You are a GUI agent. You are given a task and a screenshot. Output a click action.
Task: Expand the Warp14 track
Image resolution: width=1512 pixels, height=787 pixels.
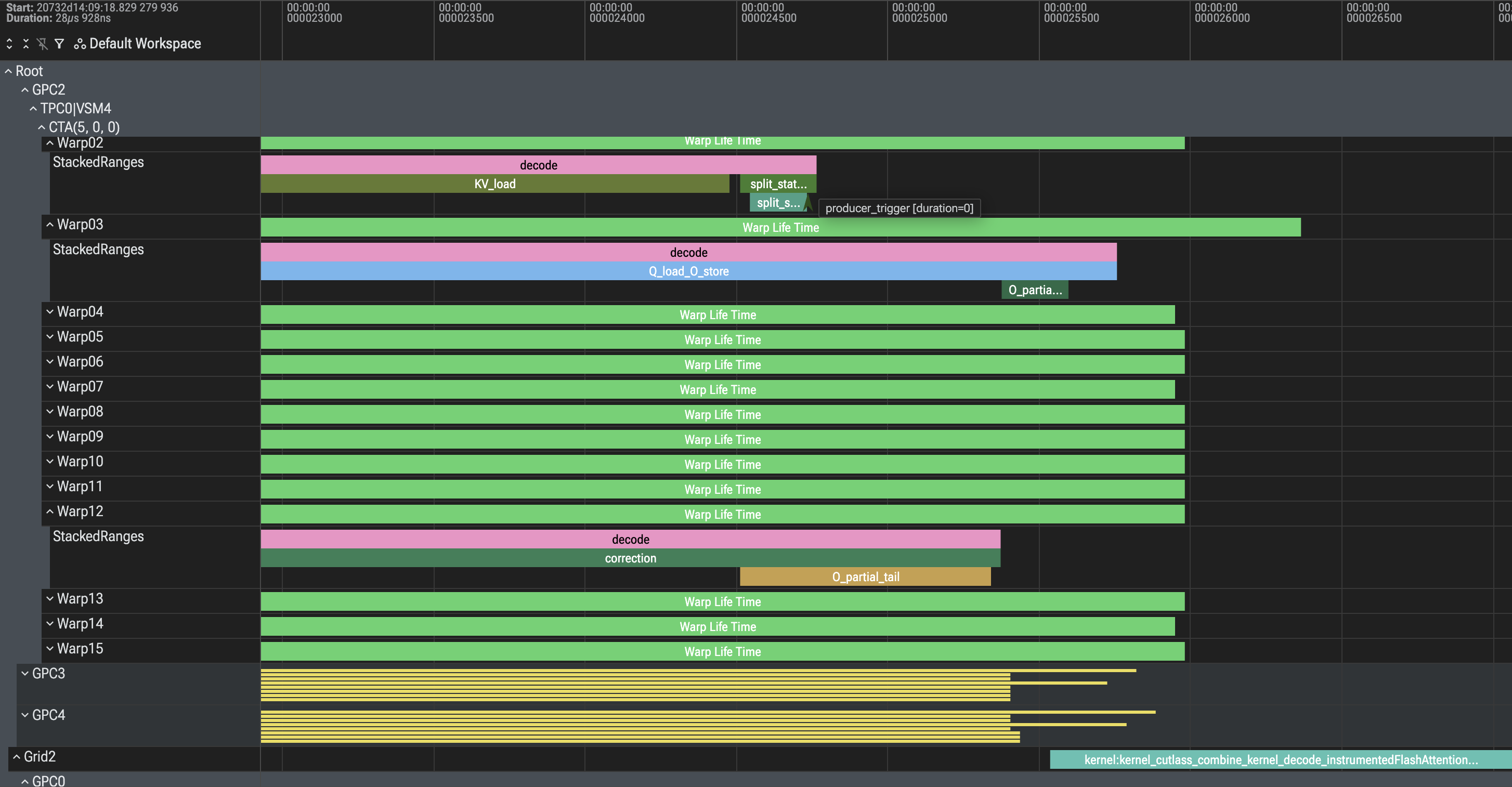pos(50,624)
